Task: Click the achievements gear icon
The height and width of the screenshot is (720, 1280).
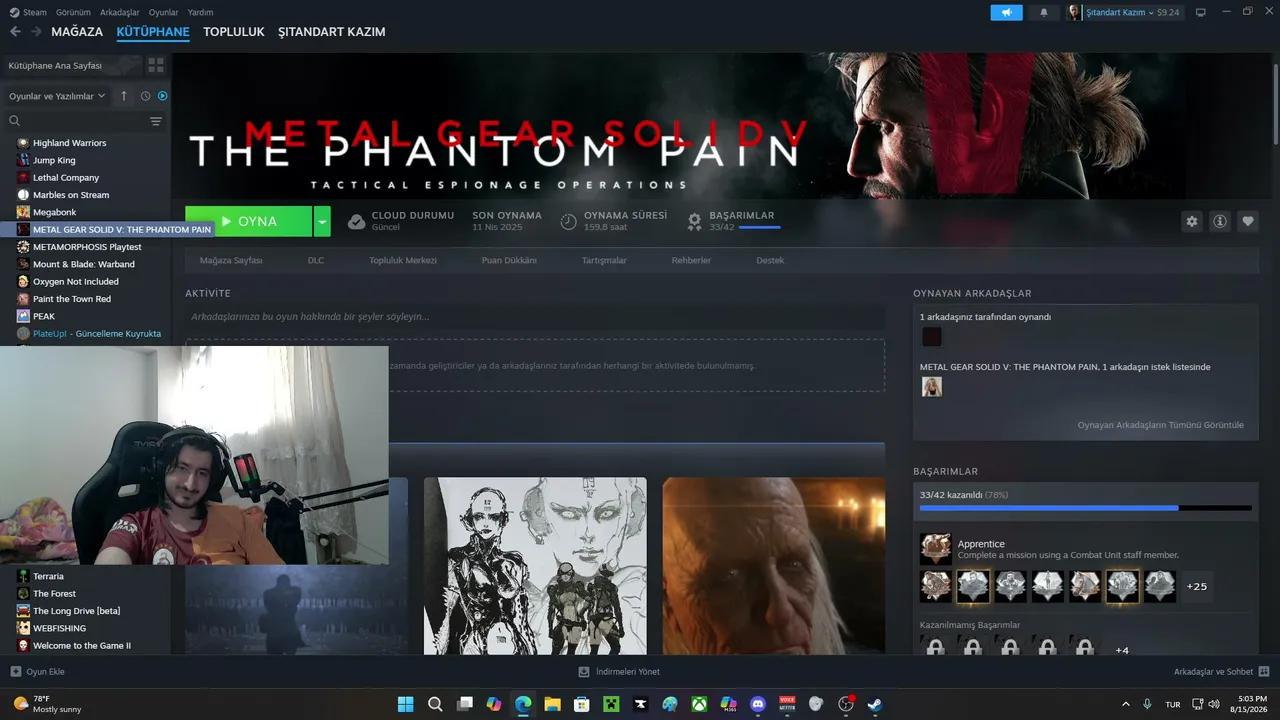Action: click(x=694, y=222)
